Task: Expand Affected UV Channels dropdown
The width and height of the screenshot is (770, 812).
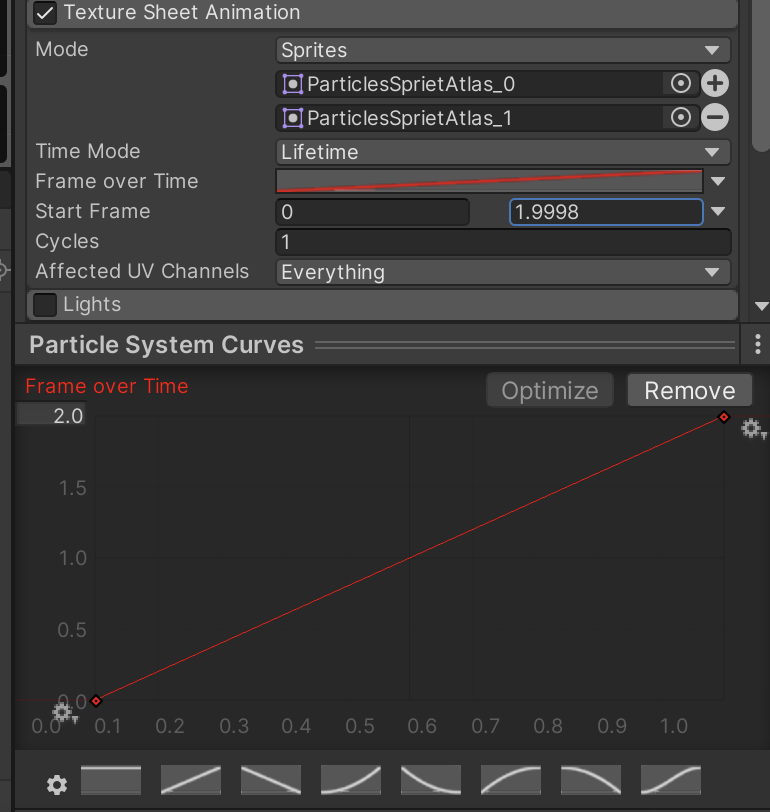Action: click(503, 272)
